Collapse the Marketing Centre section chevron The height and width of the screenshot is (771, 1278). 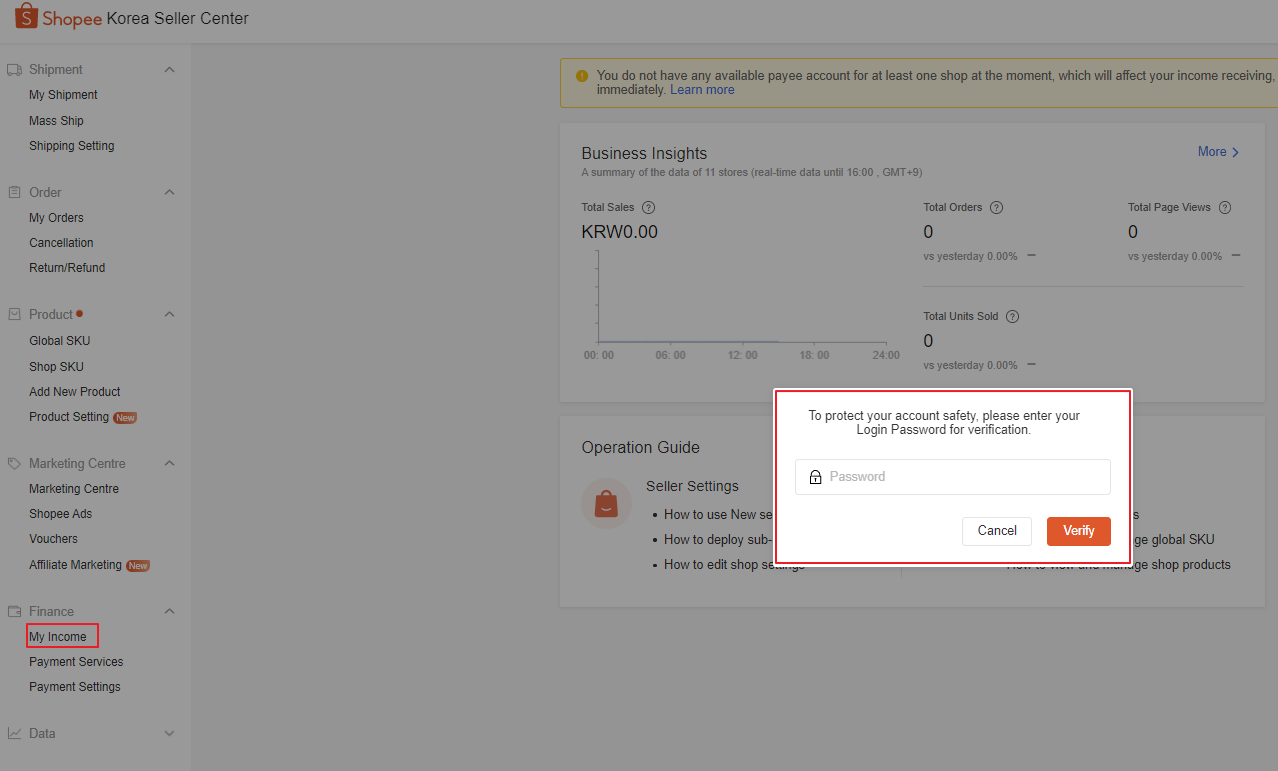[169, 464]
